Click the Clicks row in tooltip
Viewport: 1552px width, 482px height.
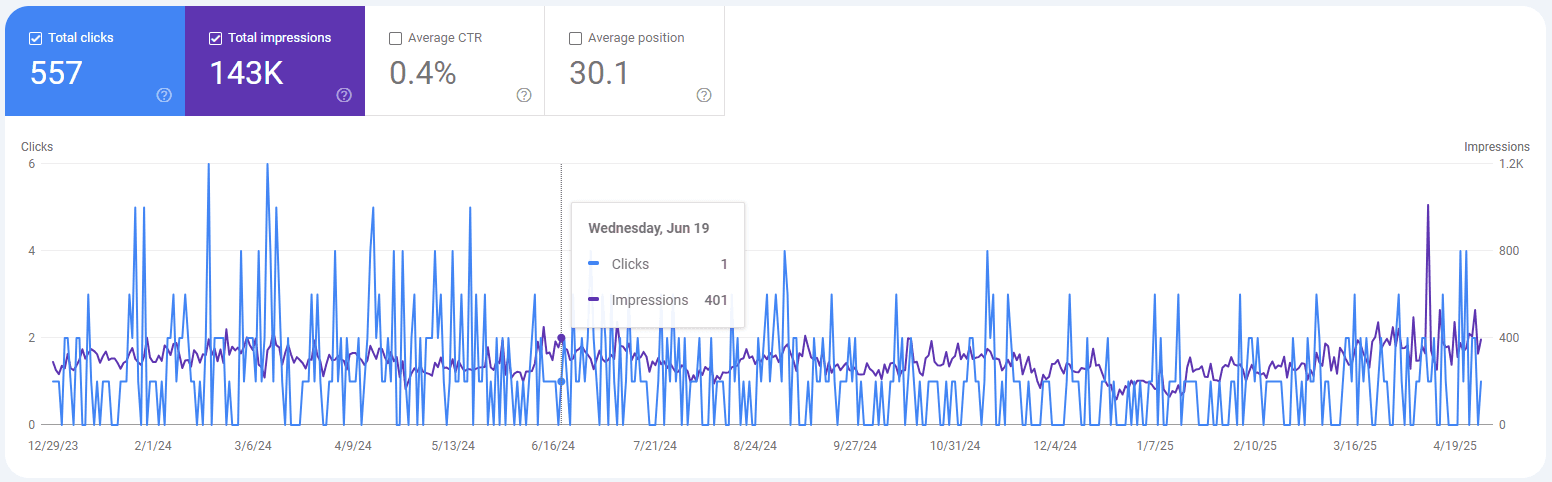(657, 264)
